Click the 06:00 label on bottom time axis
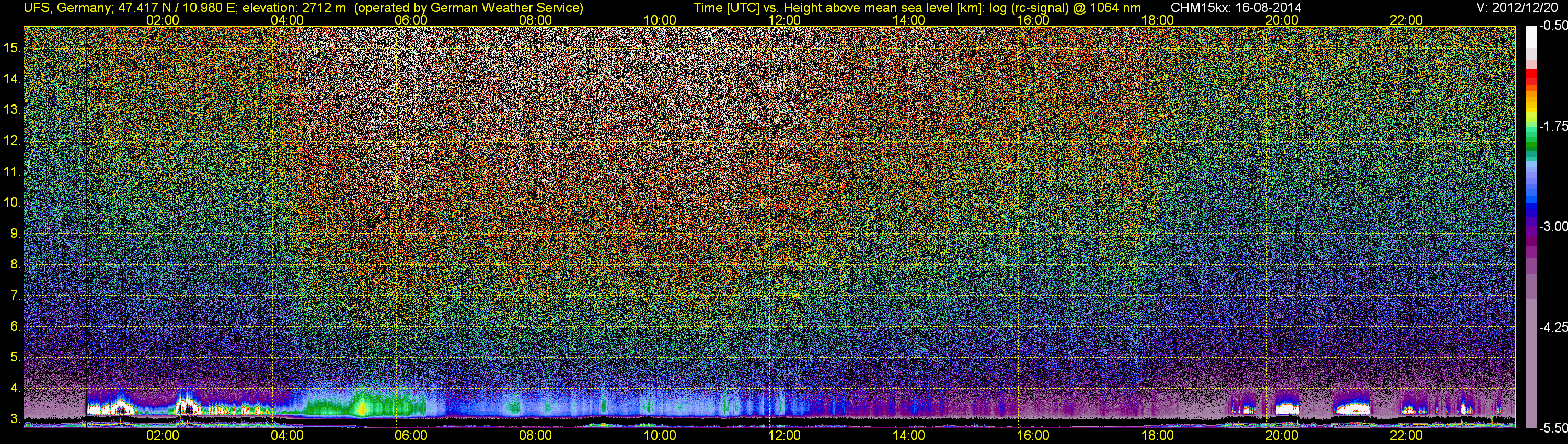 (411, 436)
